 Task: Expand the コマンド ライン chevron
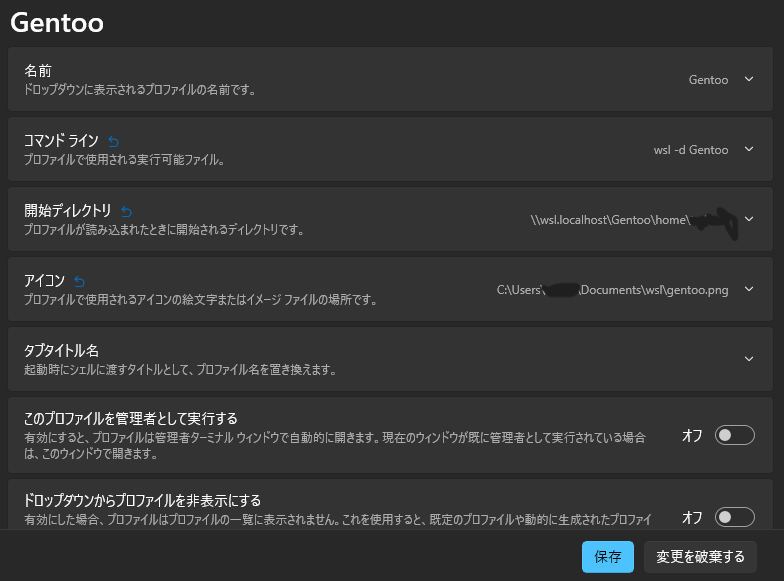(x=748, y=149)
